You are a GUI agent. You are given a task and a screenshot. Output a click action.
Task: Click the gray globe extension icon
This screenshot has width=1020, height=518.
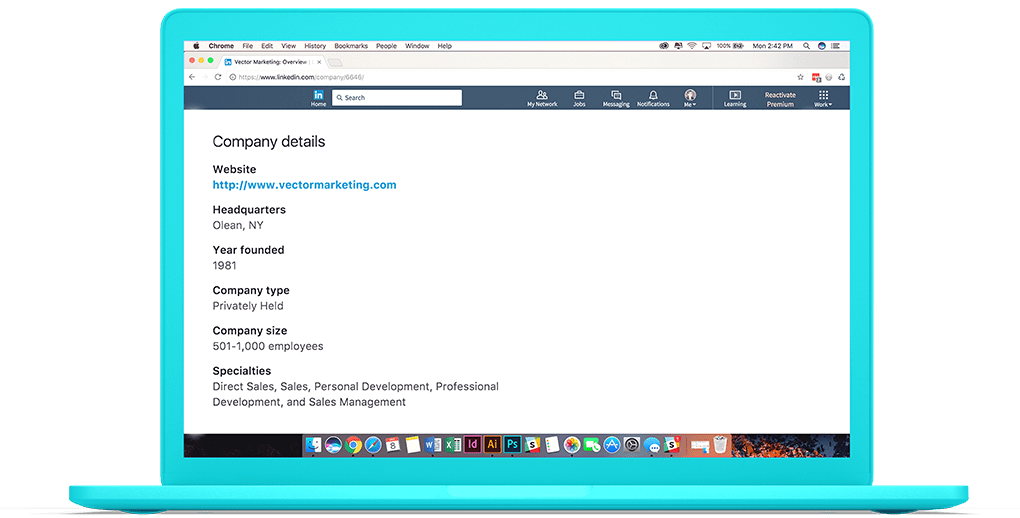click(829, 77)
